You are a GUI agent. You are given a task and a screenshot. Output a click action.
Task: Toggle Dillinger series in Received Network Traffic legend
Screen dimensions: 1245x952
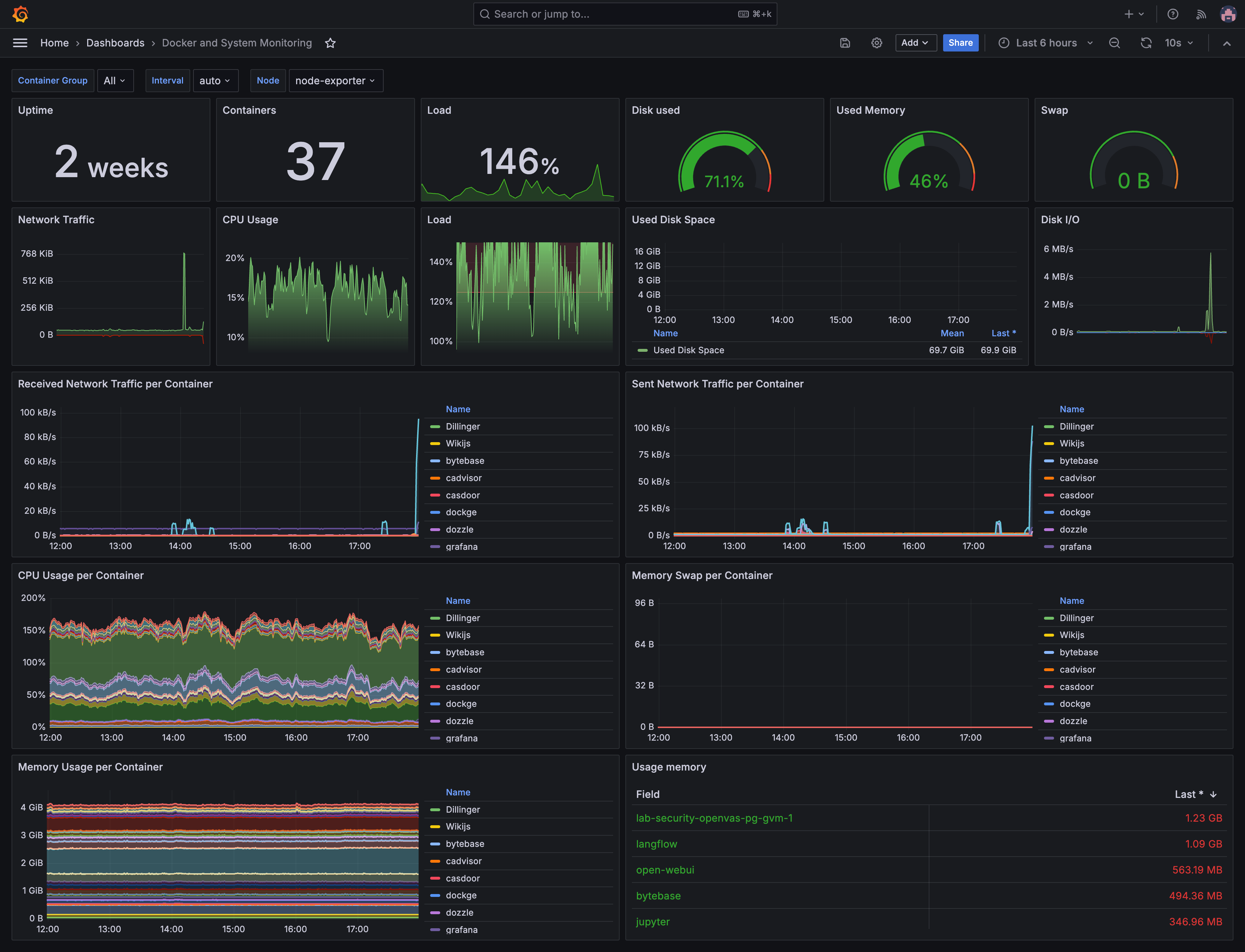[x=463, y=427]
